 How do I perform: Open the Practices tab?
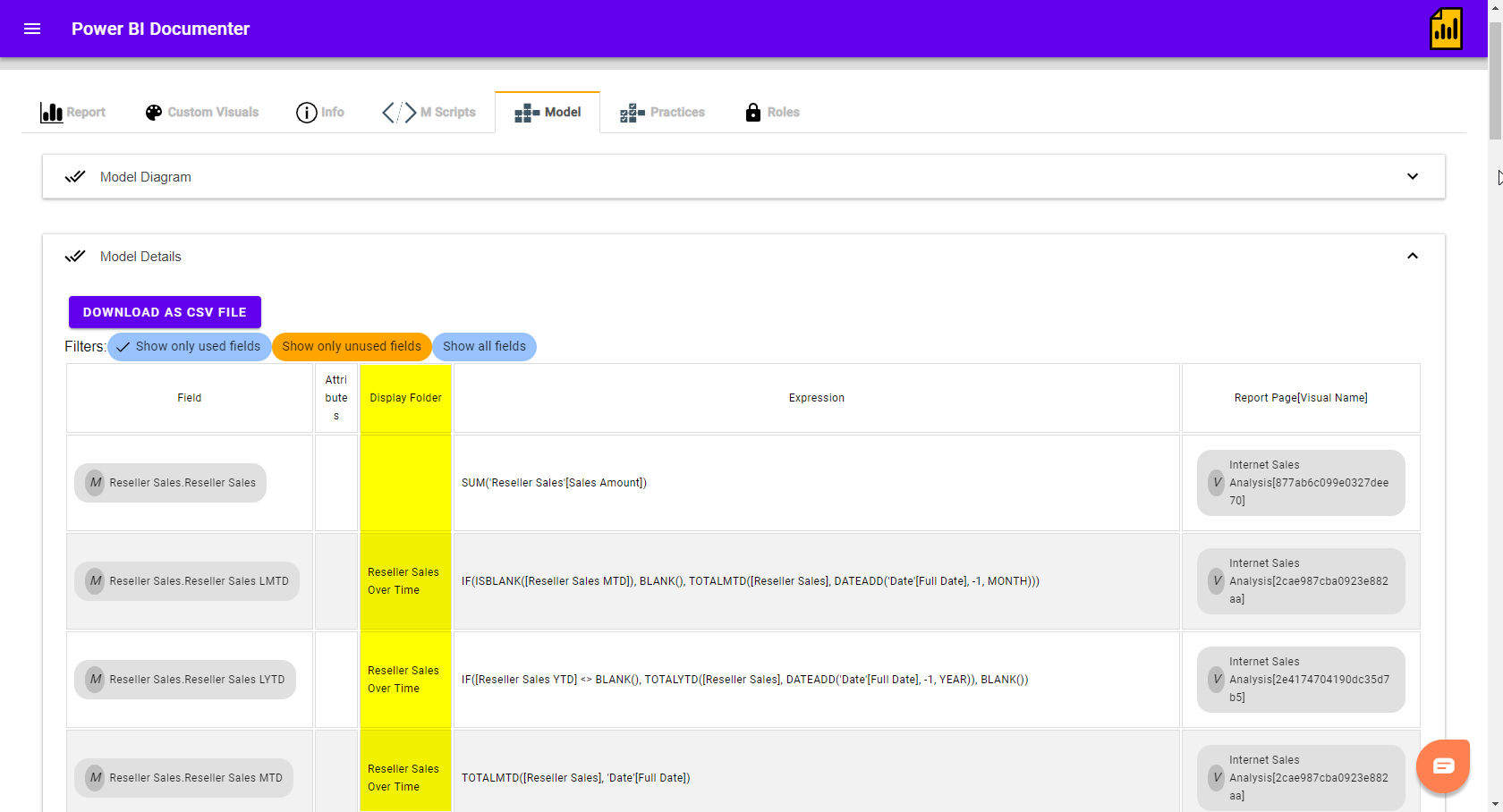(661, 112)
